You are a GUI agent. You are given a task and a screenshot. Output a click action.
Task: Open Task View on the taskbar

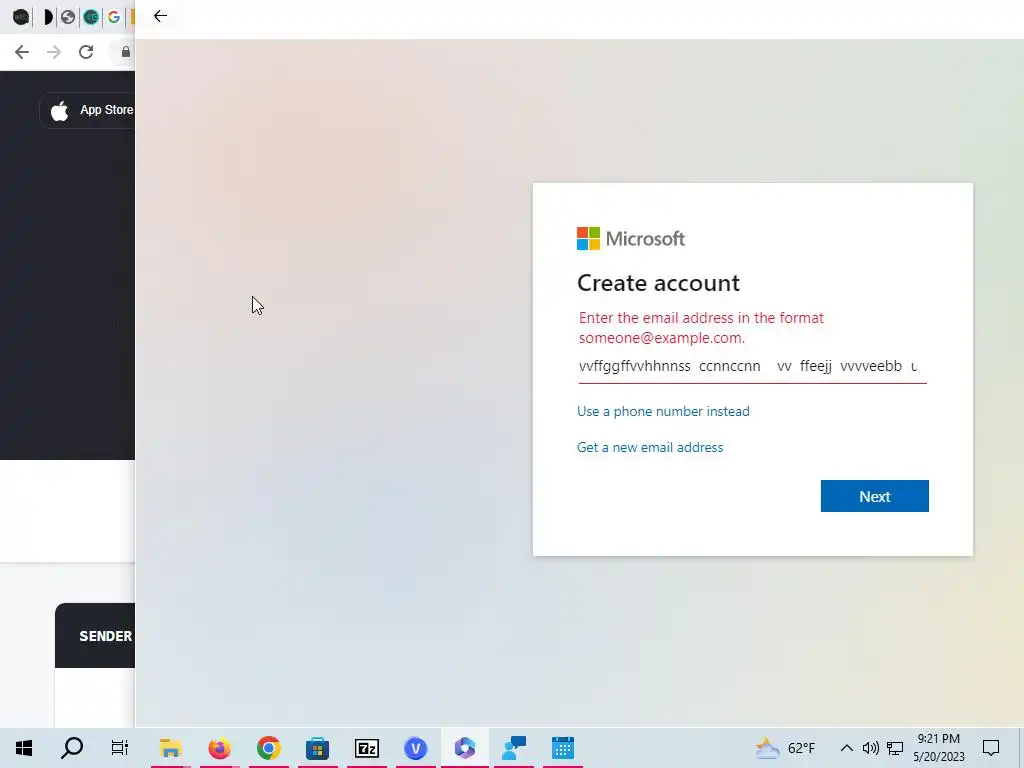[120, 748]
